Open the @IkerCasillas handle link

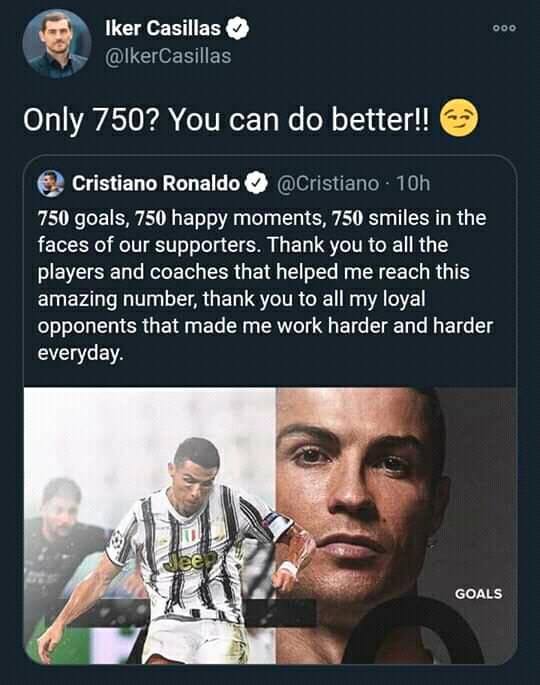click(x=168, y=56)
